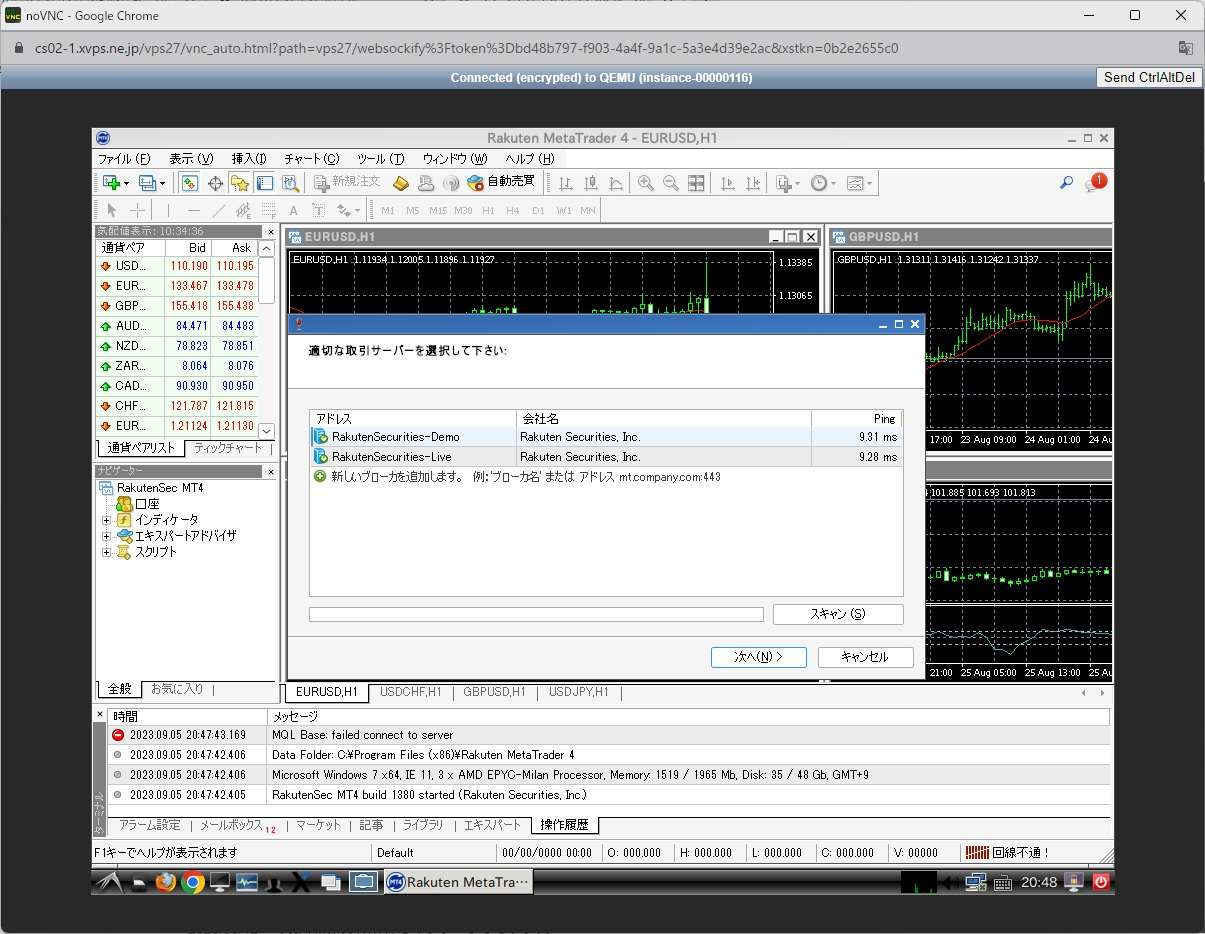The height and width of the screenshot is (934, 1205).
Task: Click the Send CtrlAltDel button
Action: (x=1150, y=78)
